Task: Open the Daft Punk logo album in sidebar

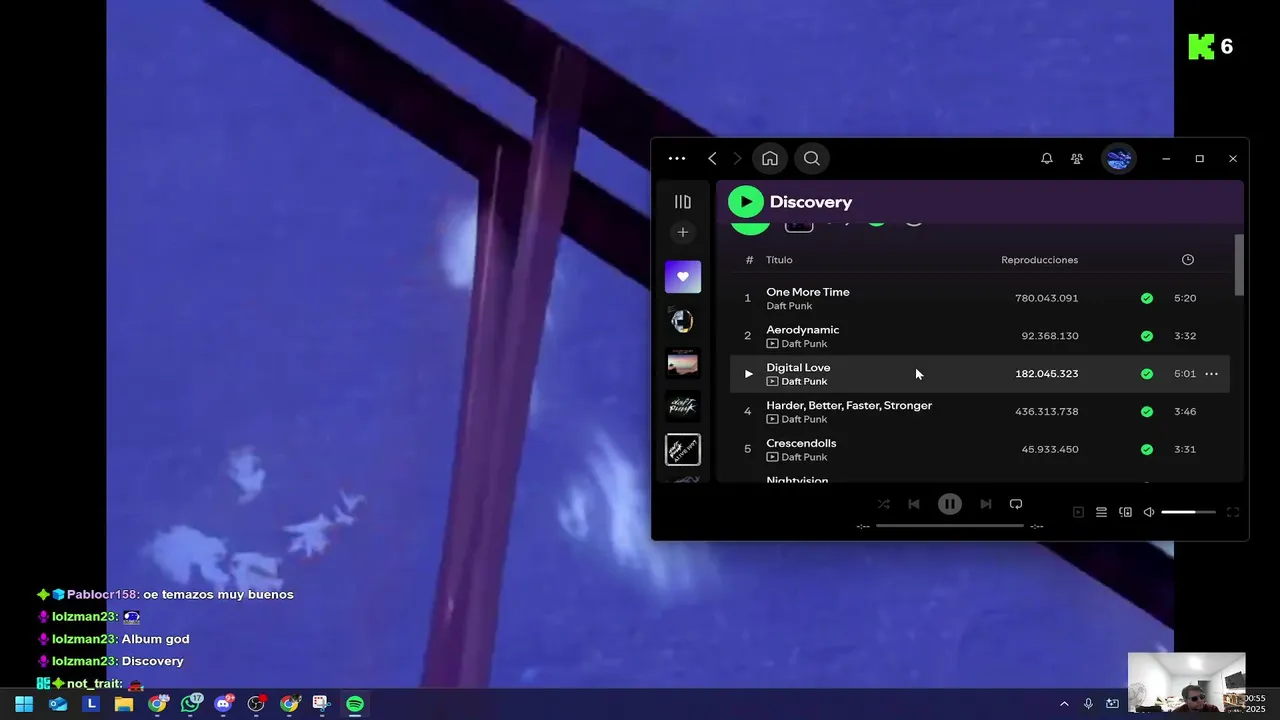Action: tap(683, 406)
